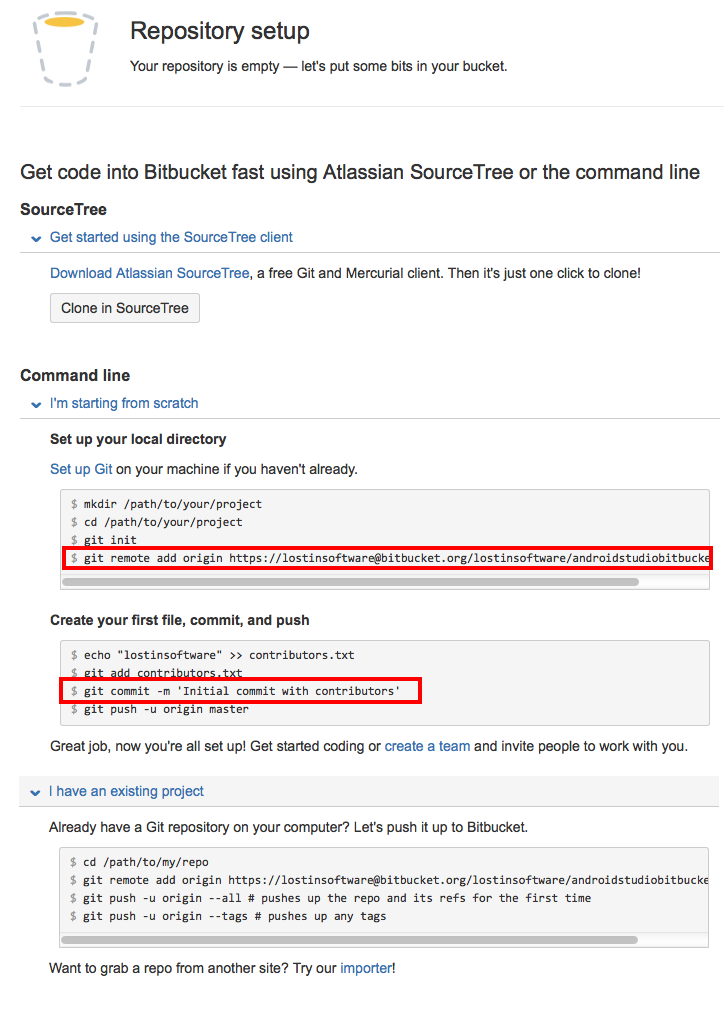The image size is (724, 1010).
Task: Click the git push -u origin master line
Action: [x=165, y=709]
